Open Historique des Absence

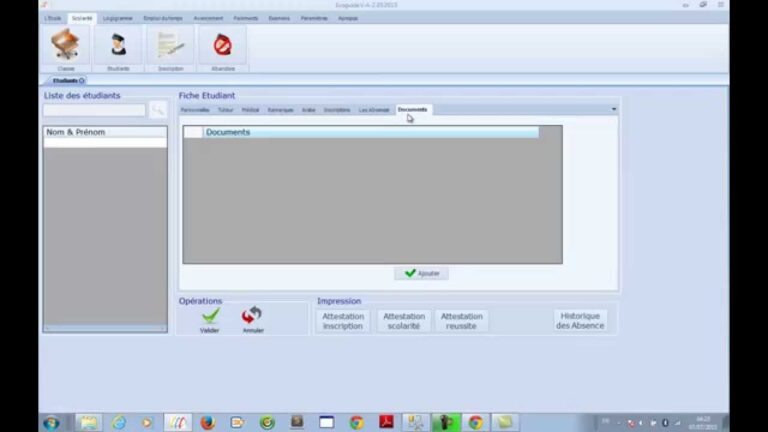click(580, 321)
